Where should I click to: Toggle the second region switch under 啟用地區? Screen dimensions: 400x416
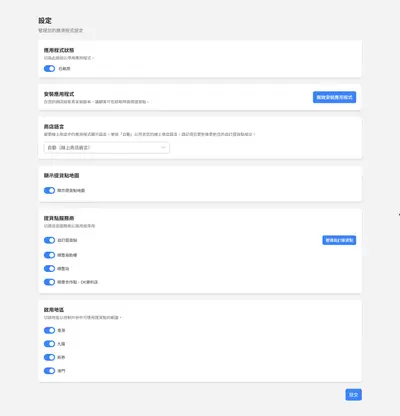point(49,344)
